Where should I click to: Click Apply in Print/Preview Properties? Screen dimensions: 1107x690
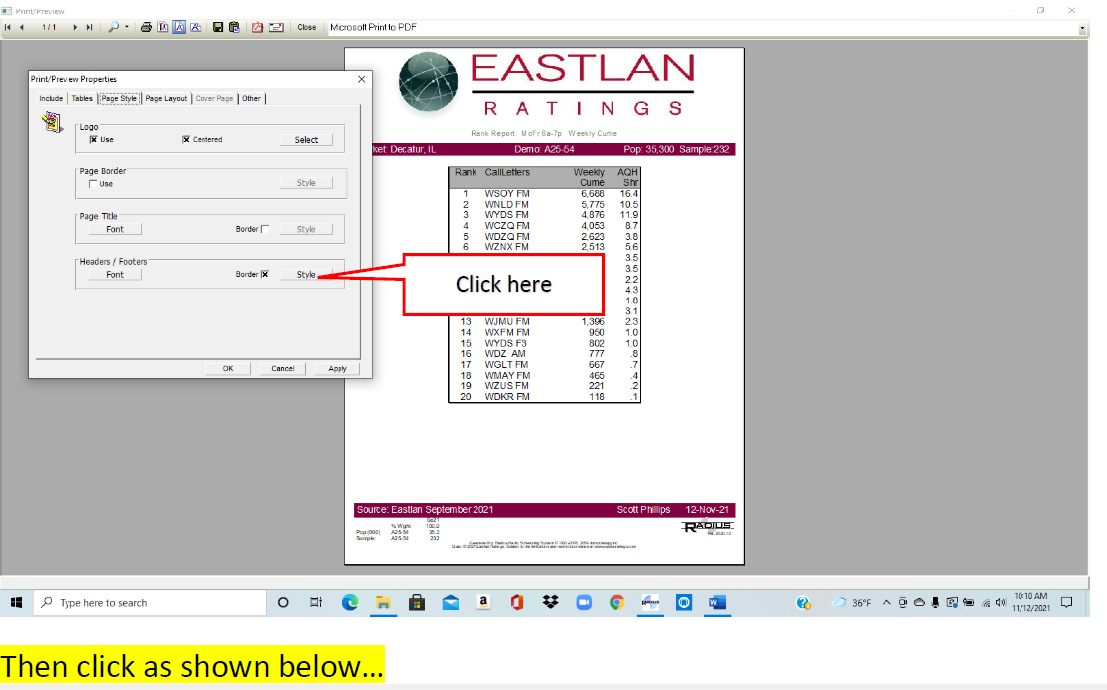tap(337, 369)
